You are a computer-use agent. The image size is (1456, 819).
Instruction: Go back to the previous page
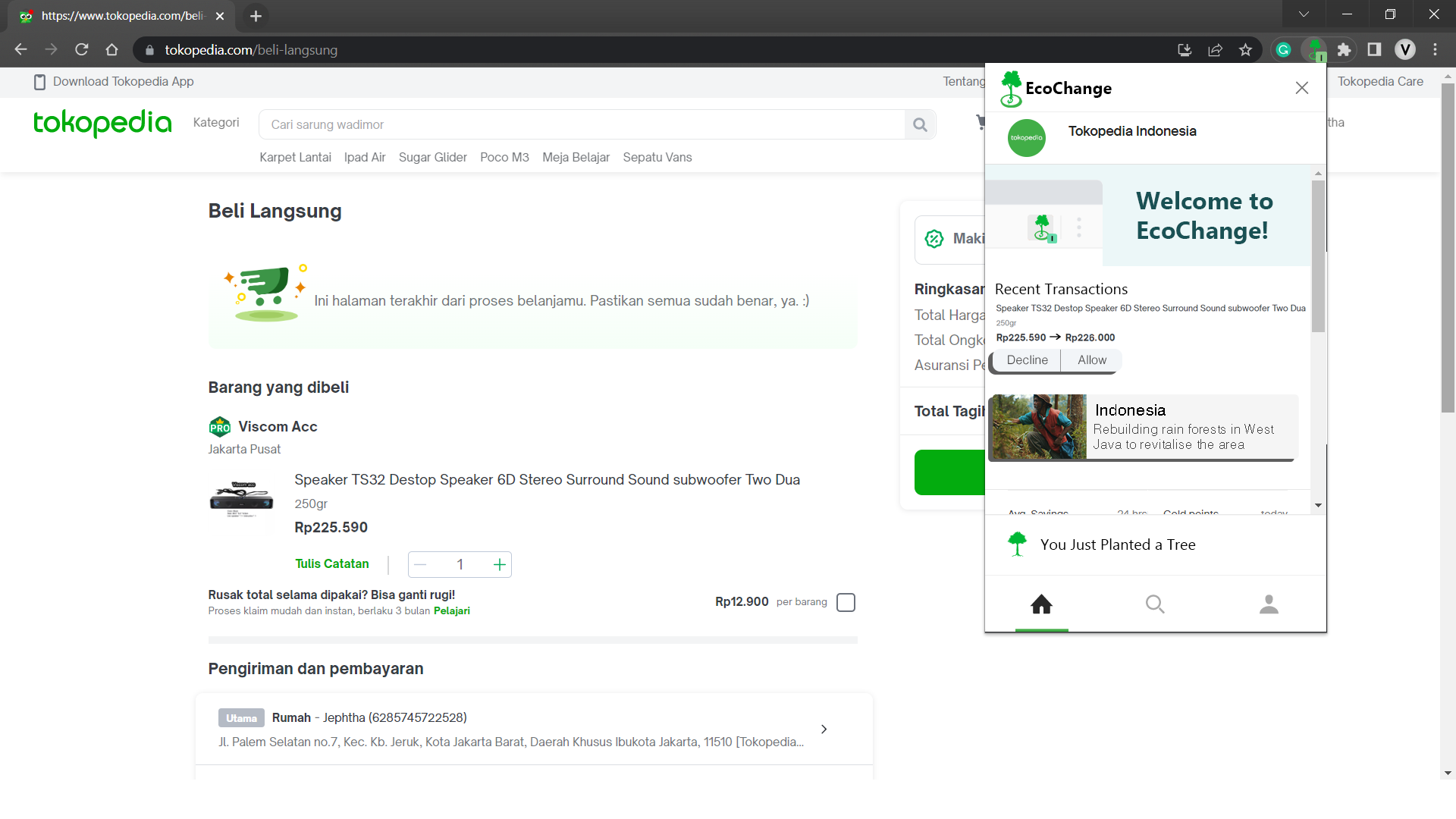[20, 50]
